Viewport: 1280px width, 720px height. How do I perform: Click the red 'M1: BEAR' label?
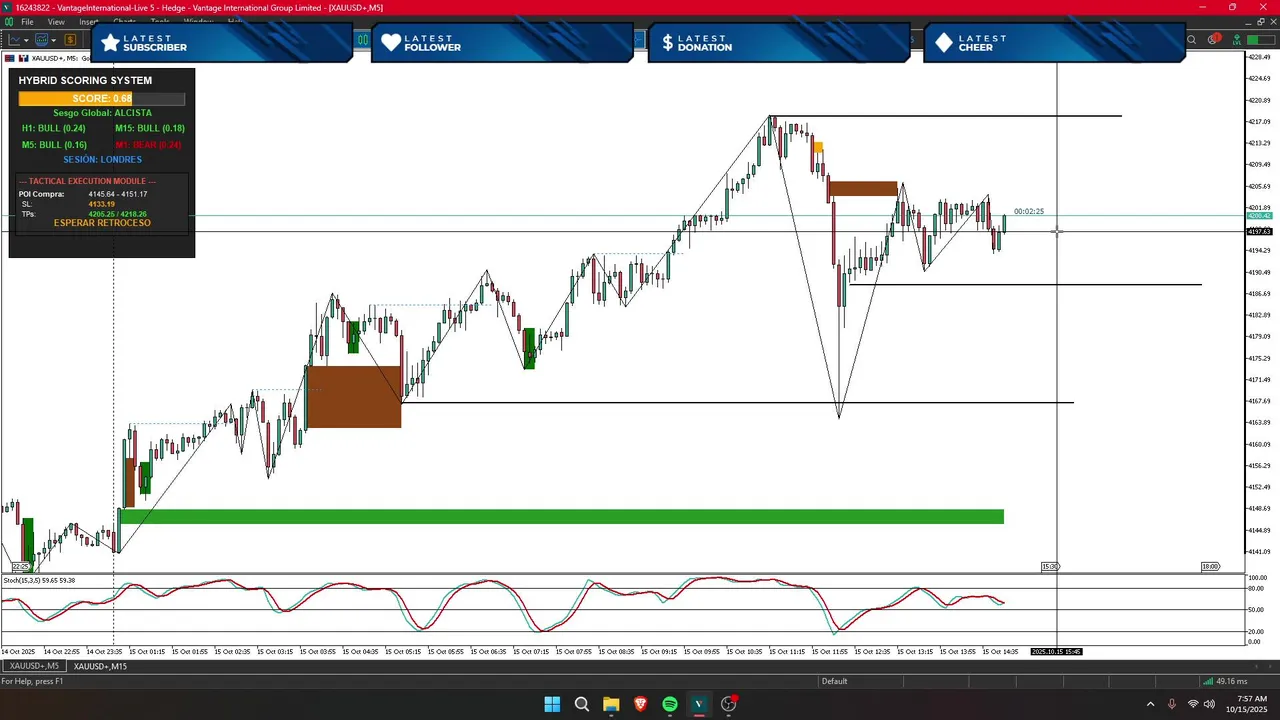click(148, 145)
